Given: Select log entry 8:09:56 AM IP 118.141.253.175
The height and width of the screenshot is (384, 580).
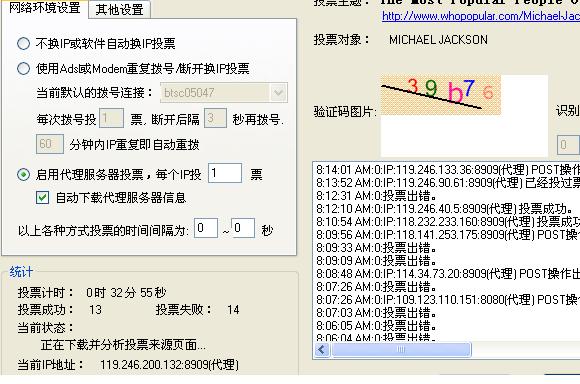Looking at the screenshot, I should (448, 235).
